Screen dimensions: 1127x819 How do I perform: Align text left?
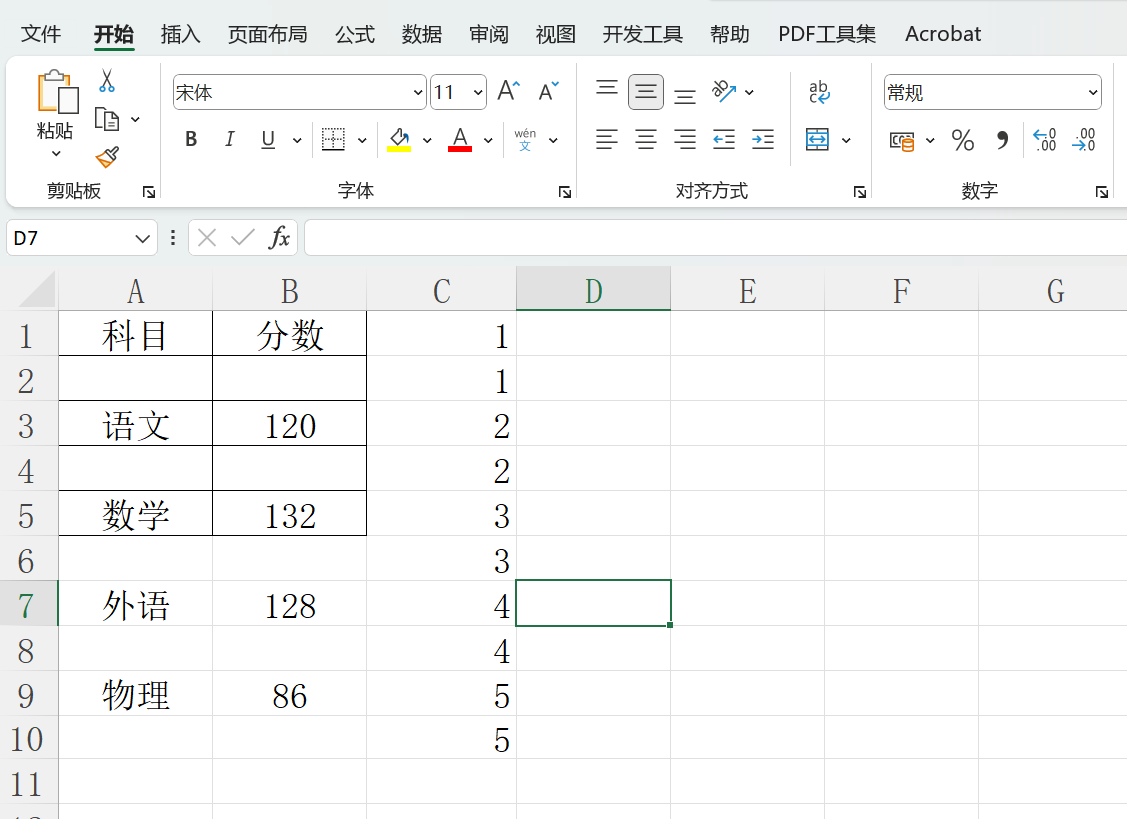(x=607, y=139)
